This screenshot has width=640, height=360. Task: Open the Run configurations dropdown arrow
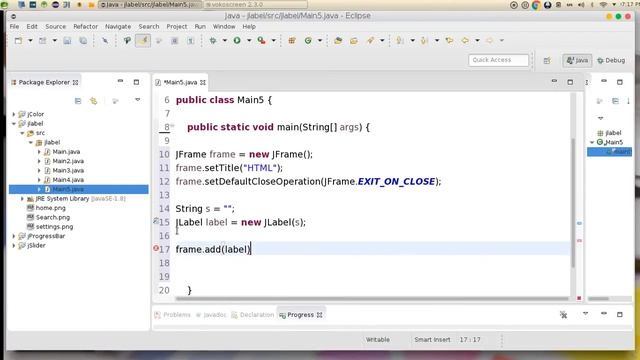pyautogui.click(x=249, y=40)
